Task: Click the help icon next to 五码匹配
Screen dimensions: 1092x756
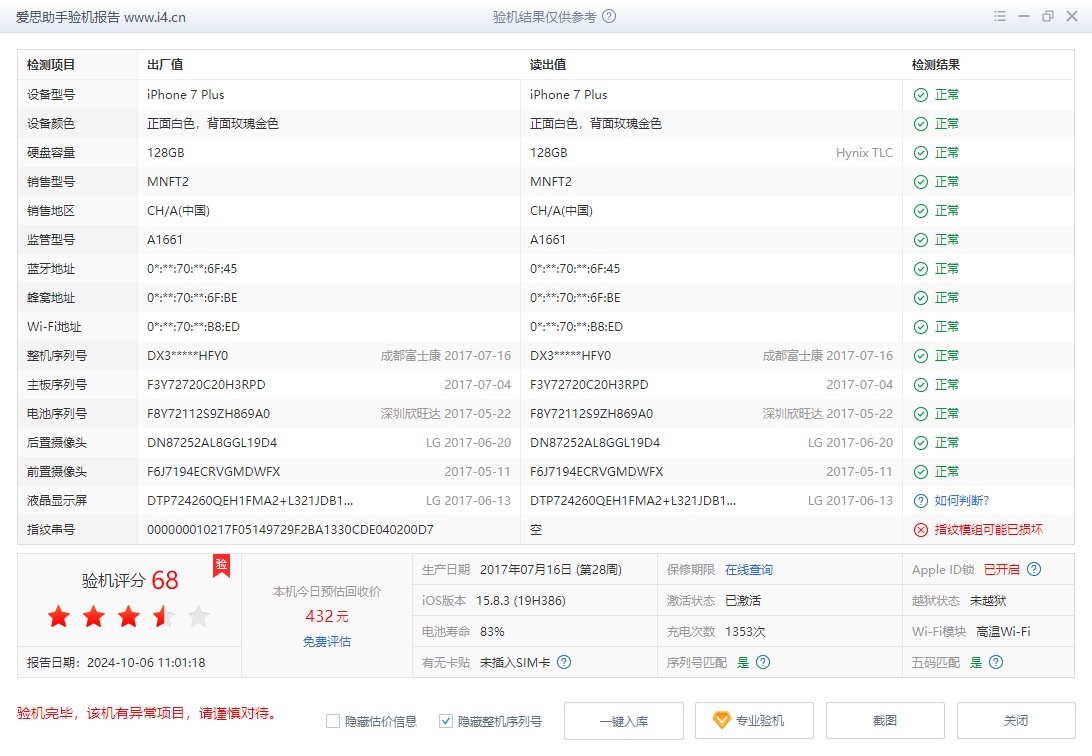Action: [995, 662]
